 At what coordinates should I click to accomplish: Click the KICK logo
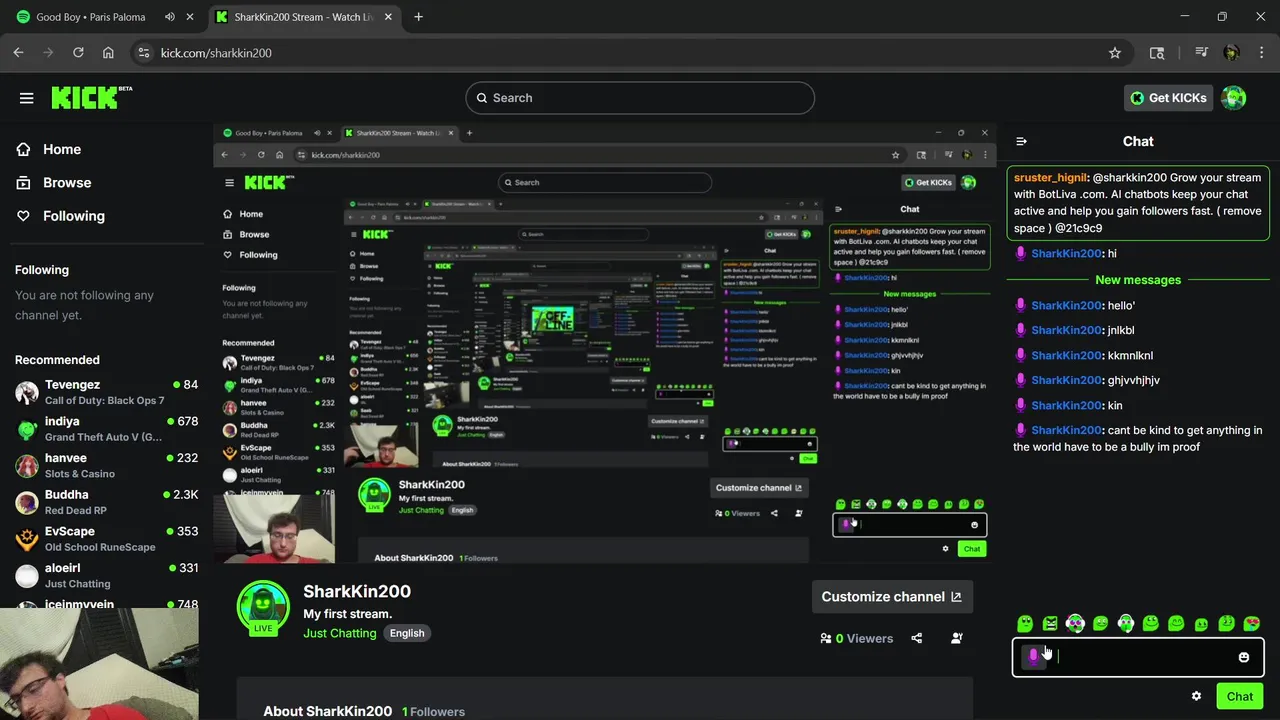coord(91,97)
